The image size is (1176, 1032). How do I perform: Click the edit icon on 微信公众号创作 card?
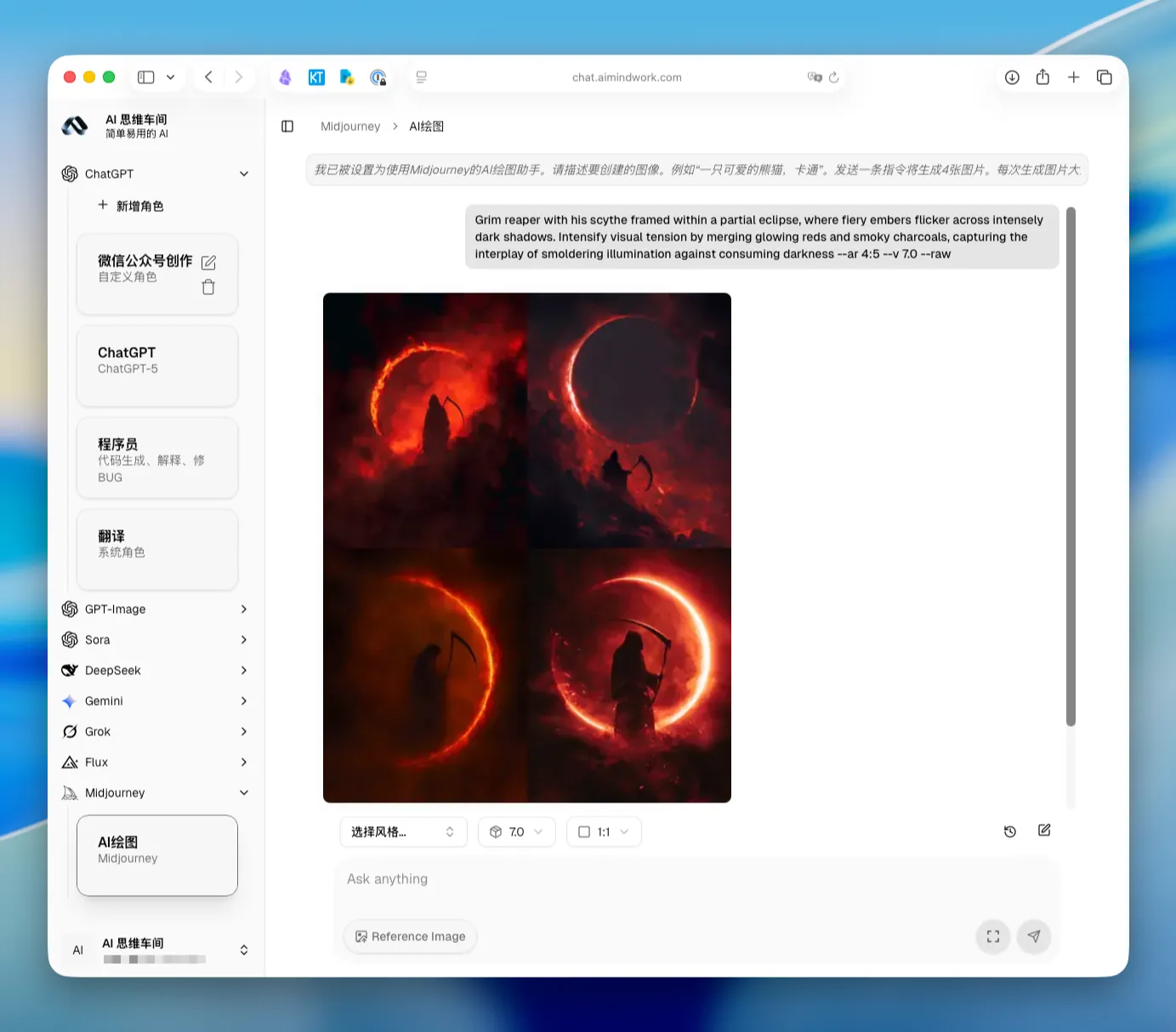click(208, 263)
